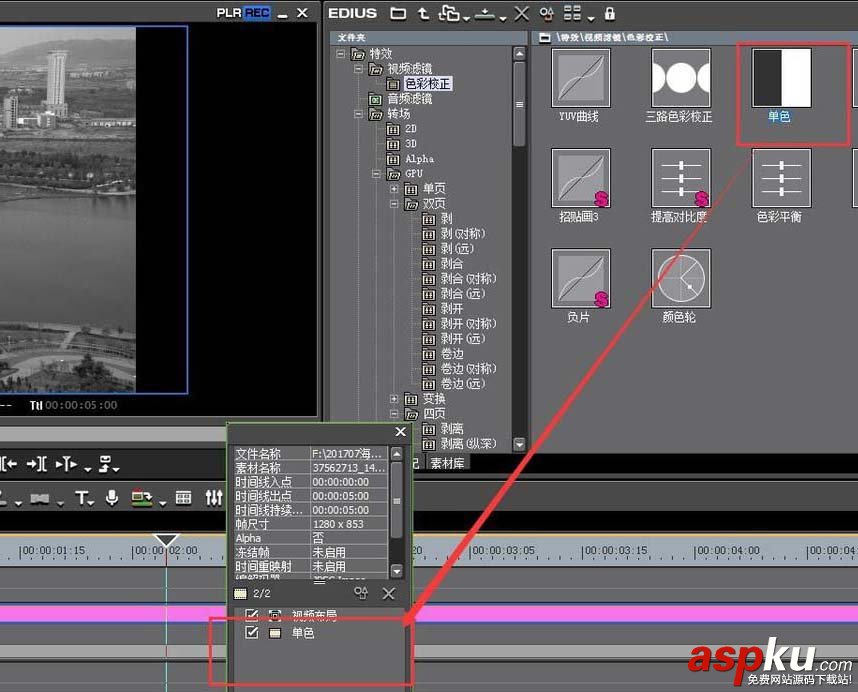
Task: Click the voice-over microphone icon
Action: pos(112,498)
